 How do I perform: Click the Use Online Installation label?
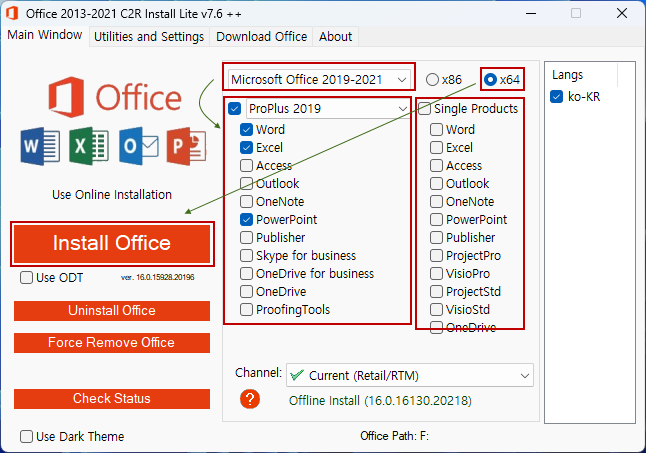[112, 194]
